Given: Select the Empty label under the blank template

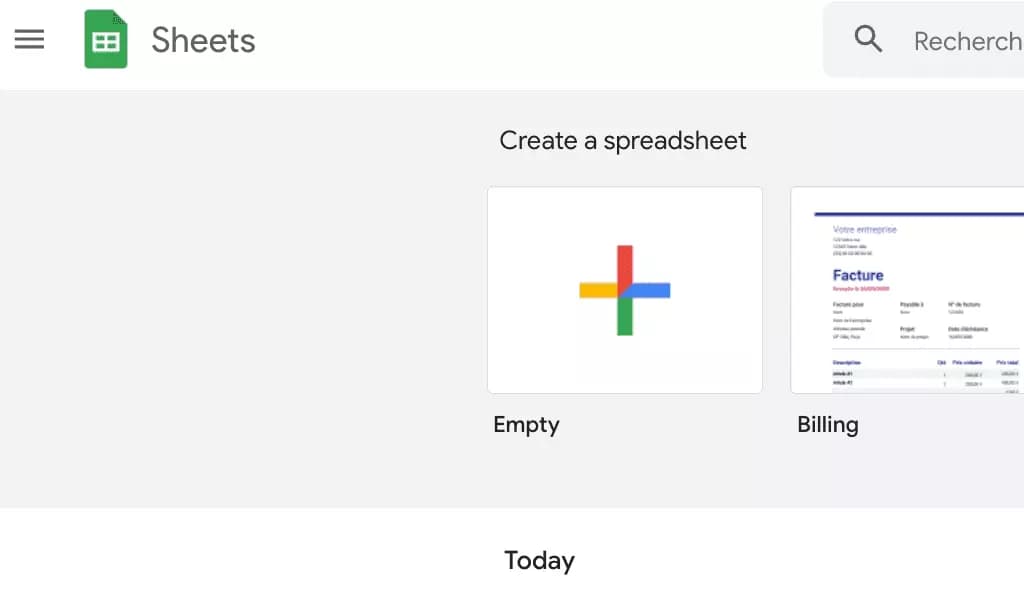Looking at the screenshot, I should click(526, 425).
